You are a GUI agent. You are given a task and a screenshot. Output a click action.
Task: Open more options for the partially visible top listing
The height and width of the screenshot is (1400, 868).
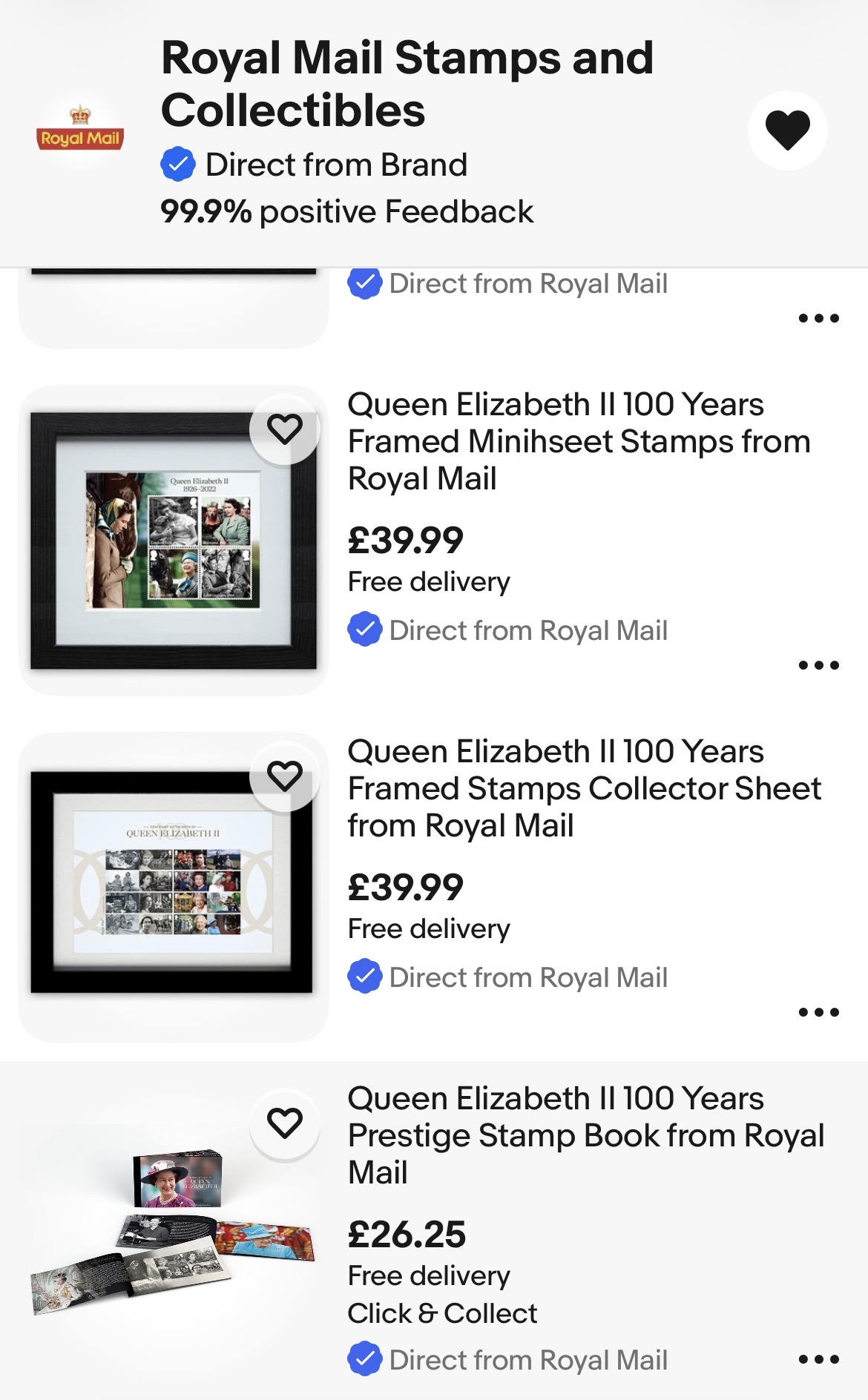pyautogui.click(x=818, y=318)
